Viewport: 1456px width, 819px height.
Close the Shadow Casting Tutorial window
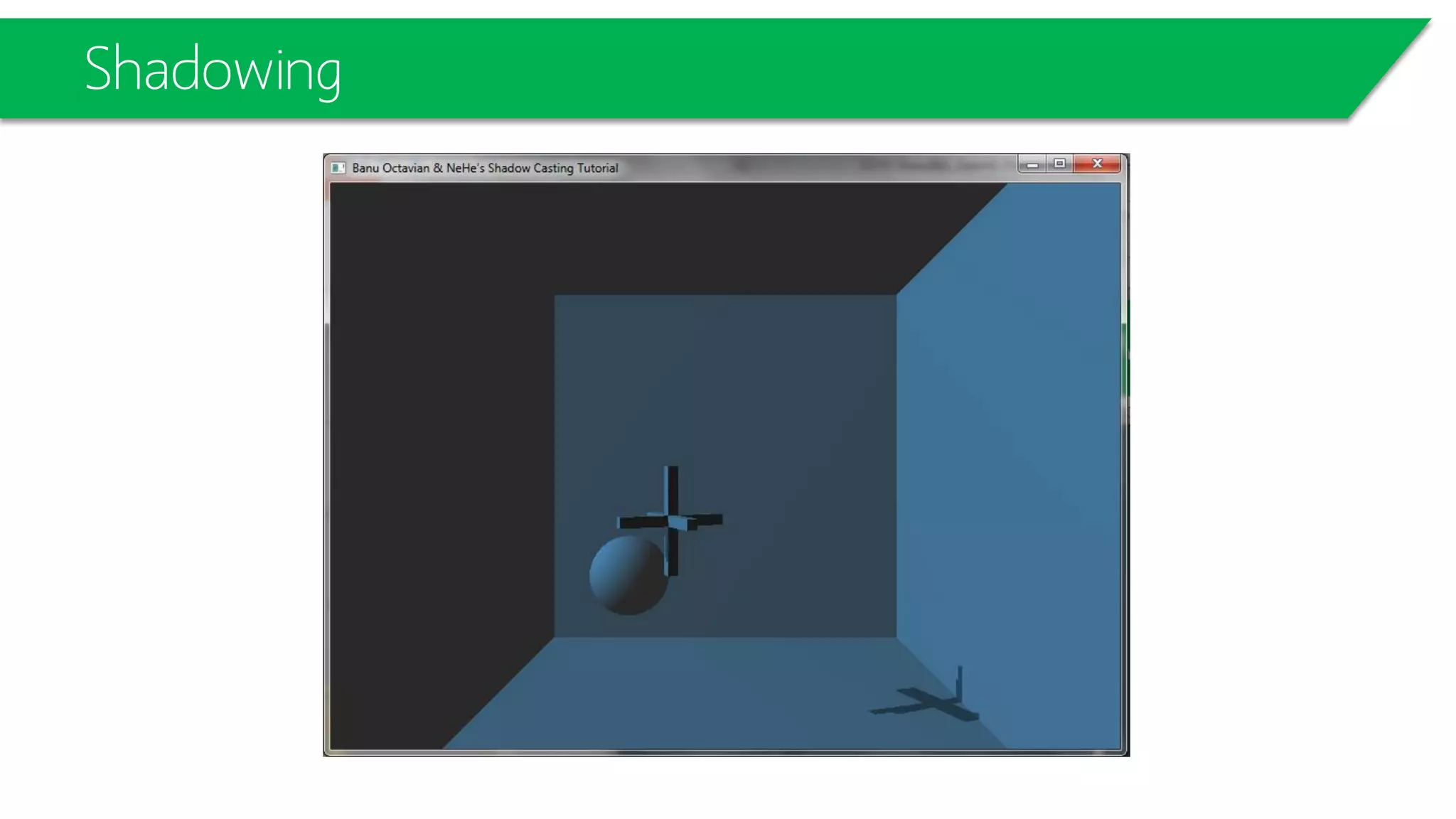pyautogui.click(x=1097, y=164)
